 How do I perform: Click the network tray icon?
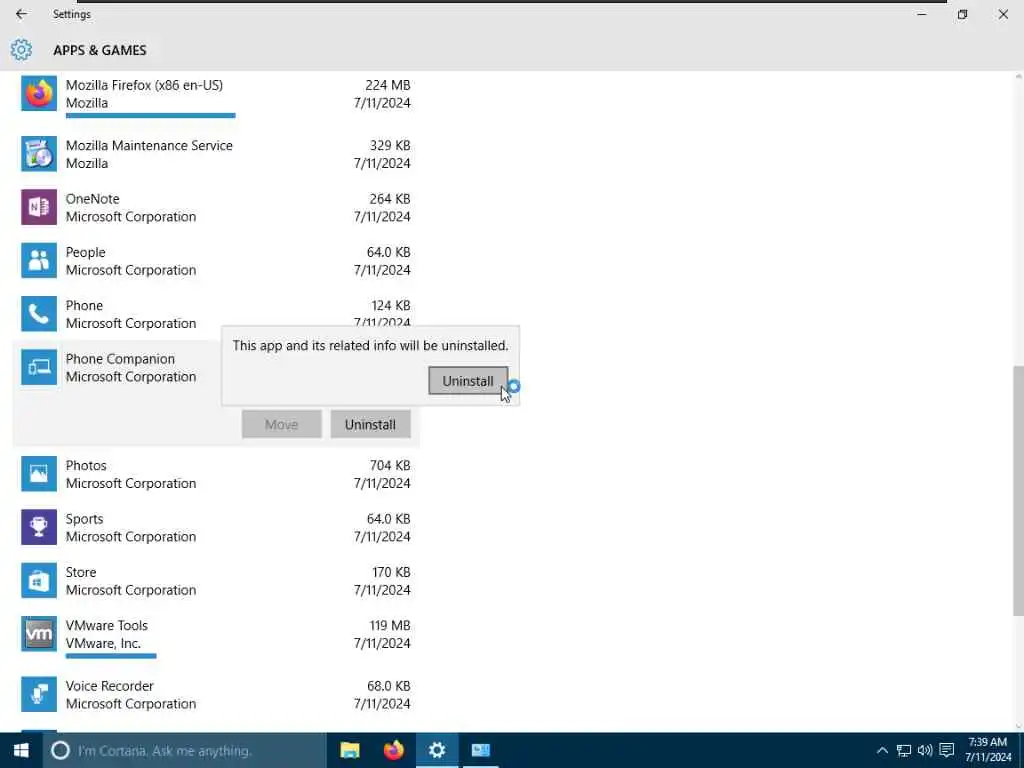click(x=904, y=750)
